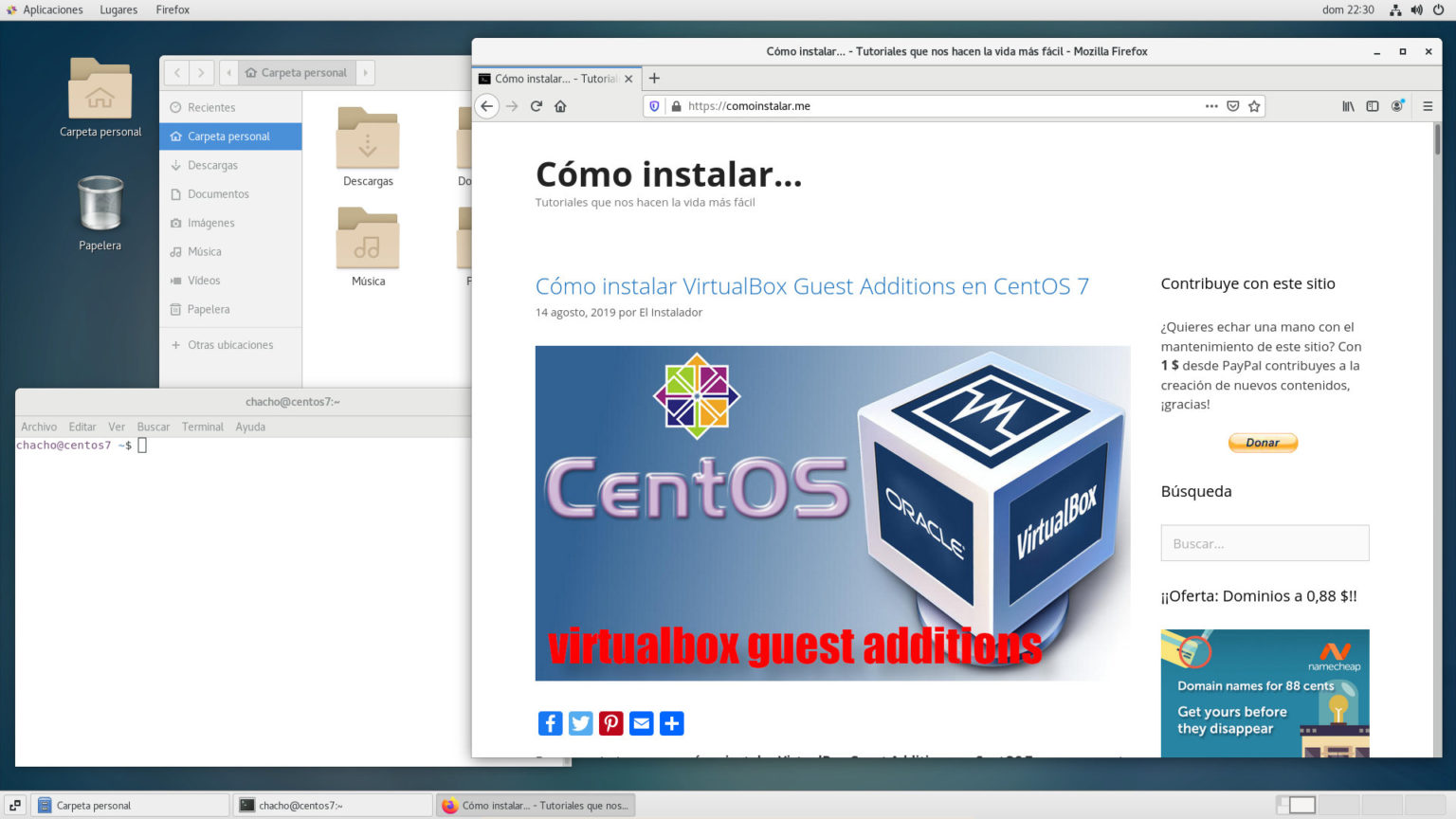The image size is (1456, 819).
Task: Share the article on Twitter
Action: (x=580, y=723)
